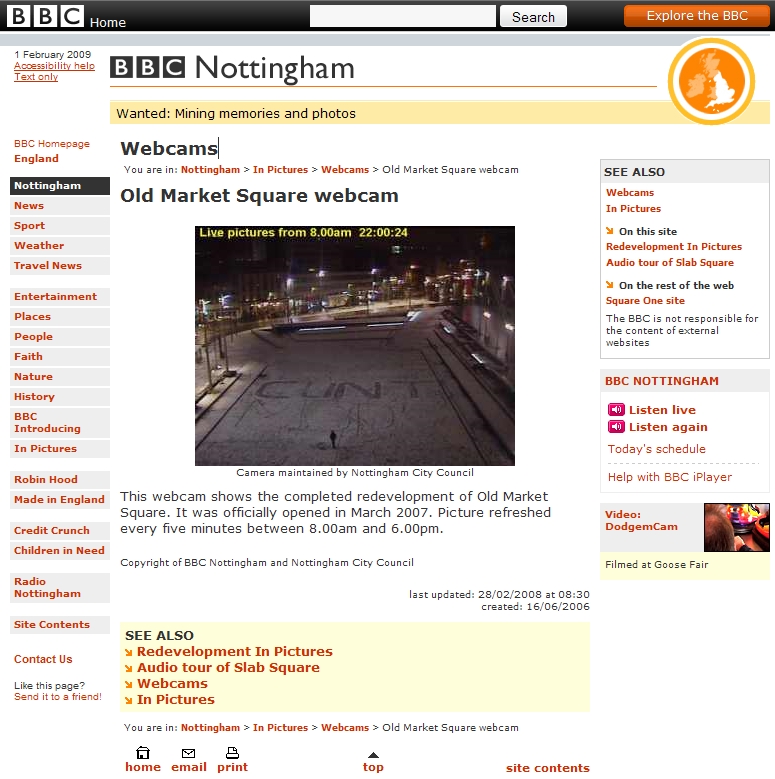Open Audio tour of Slab Square in sidebar
Image resolution: width=775 pixels, height=779 pixels.
pos(669,262)
